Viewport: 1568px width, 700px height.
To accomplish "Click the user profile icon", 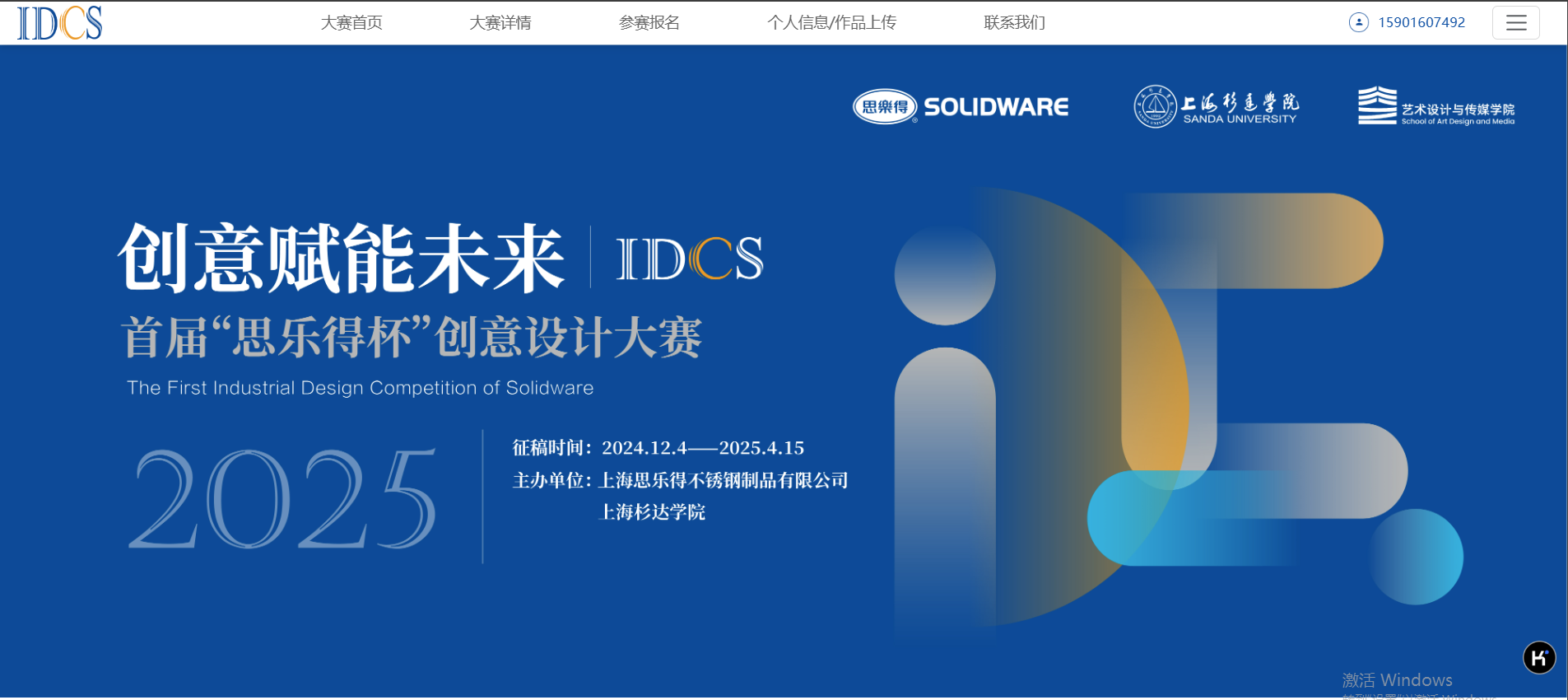I will click(1359, 22).
